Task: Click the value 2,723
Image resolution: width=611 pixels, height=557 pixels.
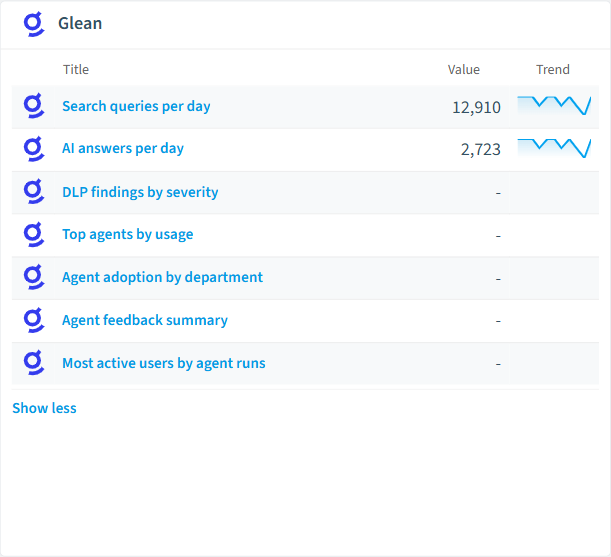Action: point(480,150)
